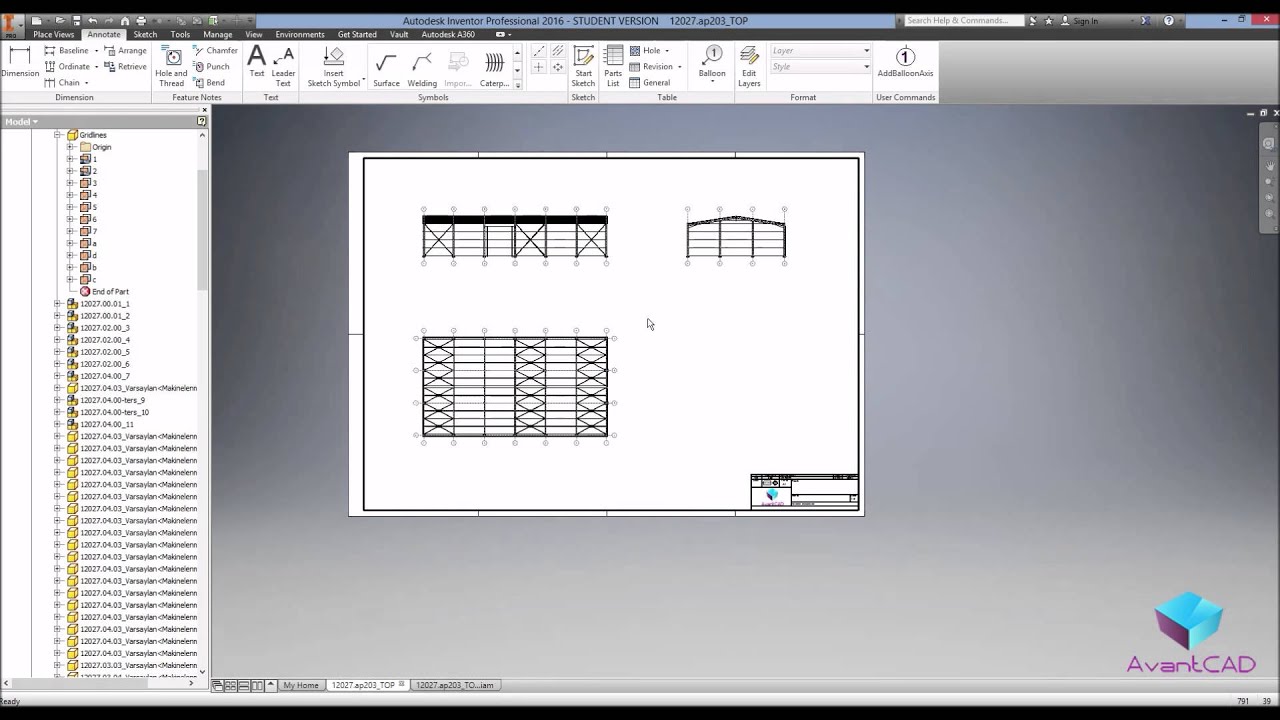1280x720 pixels.
Task: Click Start Sketch
Action: [583, 66]
